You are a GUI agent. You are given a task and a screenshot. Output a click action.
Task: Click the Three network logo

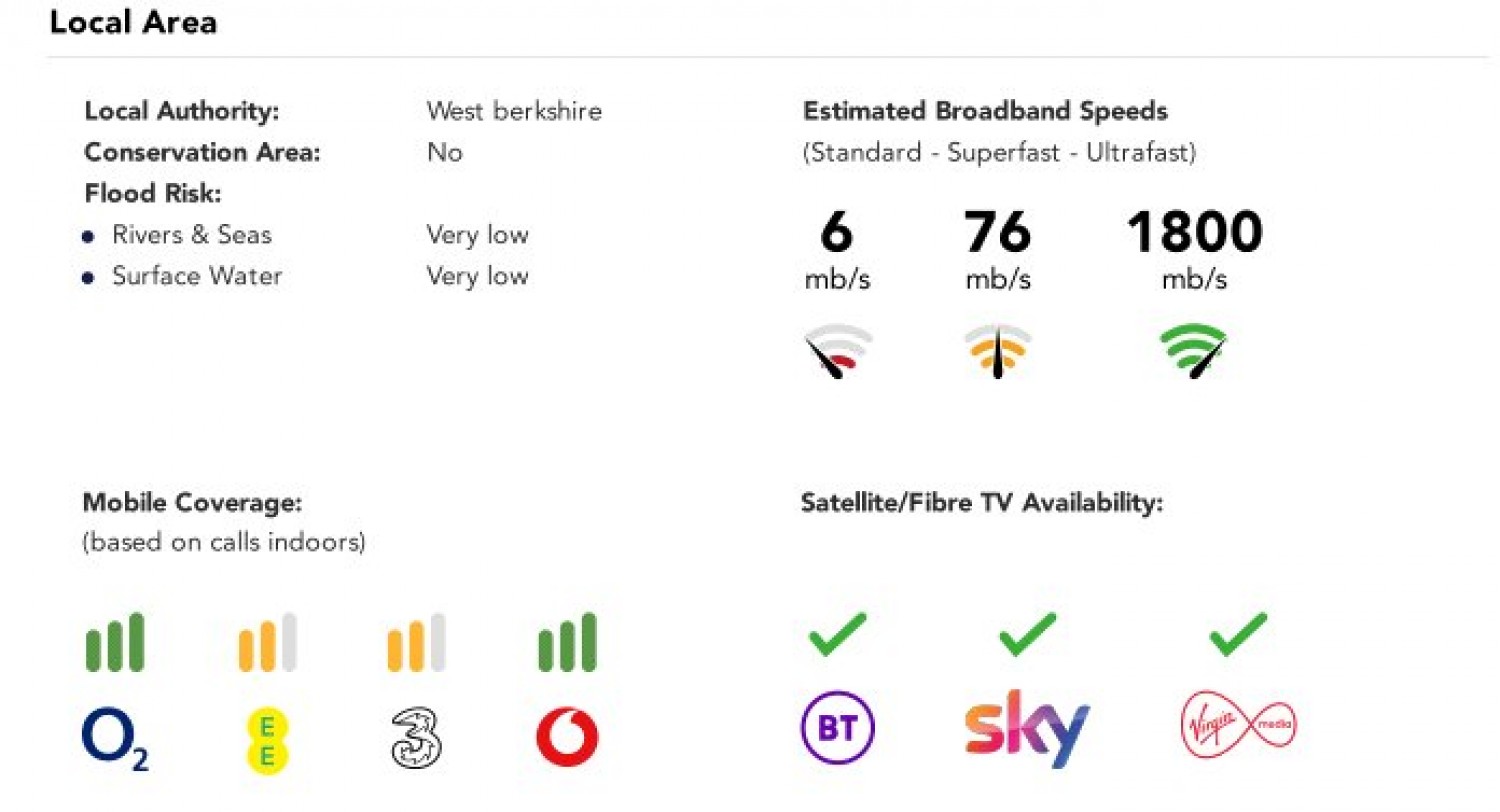click(x=416, y=739)
